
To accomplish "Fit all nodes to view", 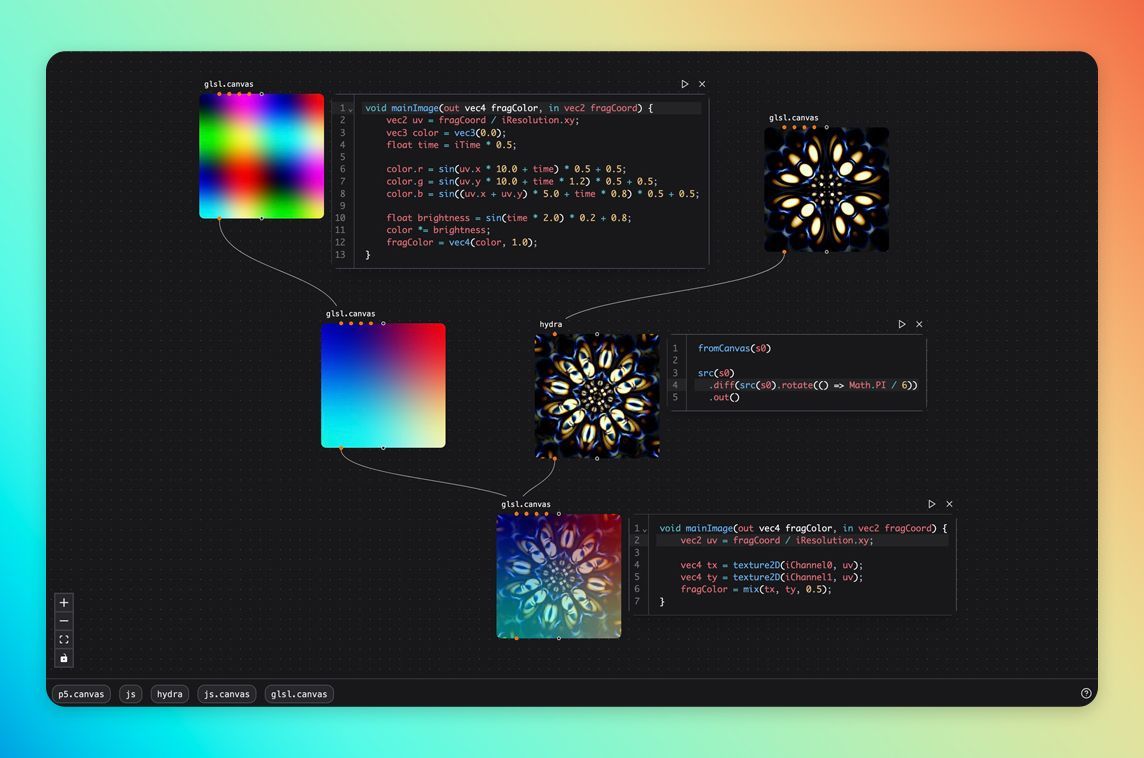I will [x=63, y=639].
